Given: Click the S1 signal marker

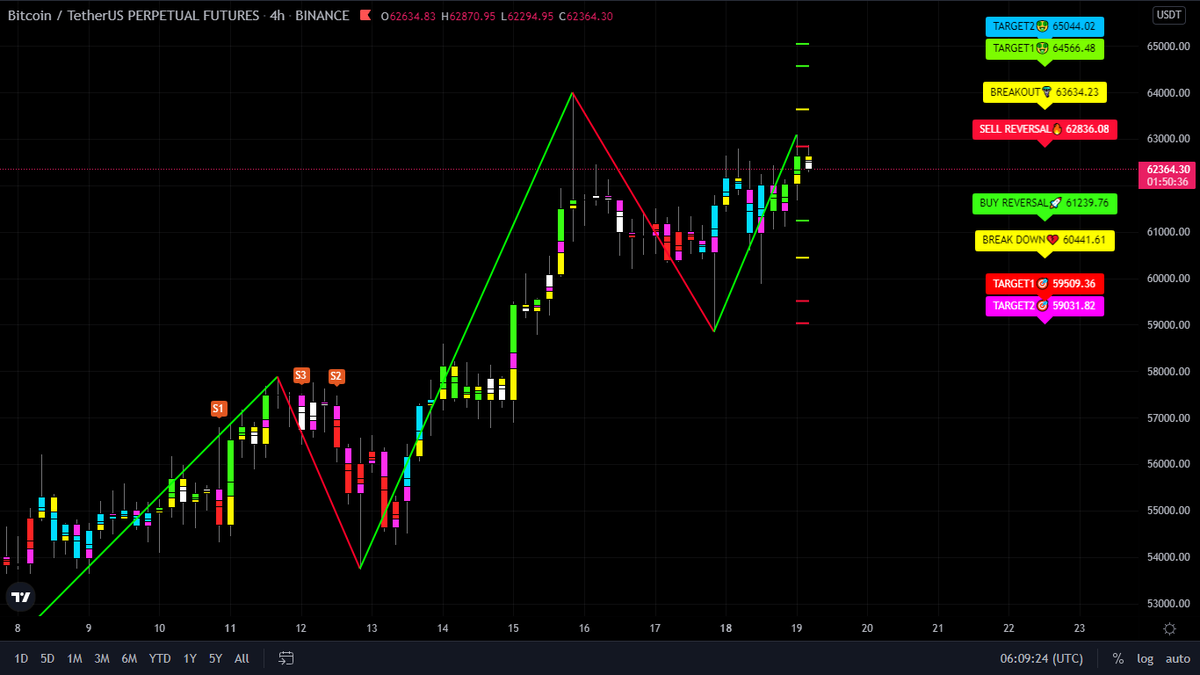Looking at the screenshot, I should (219, 409).
